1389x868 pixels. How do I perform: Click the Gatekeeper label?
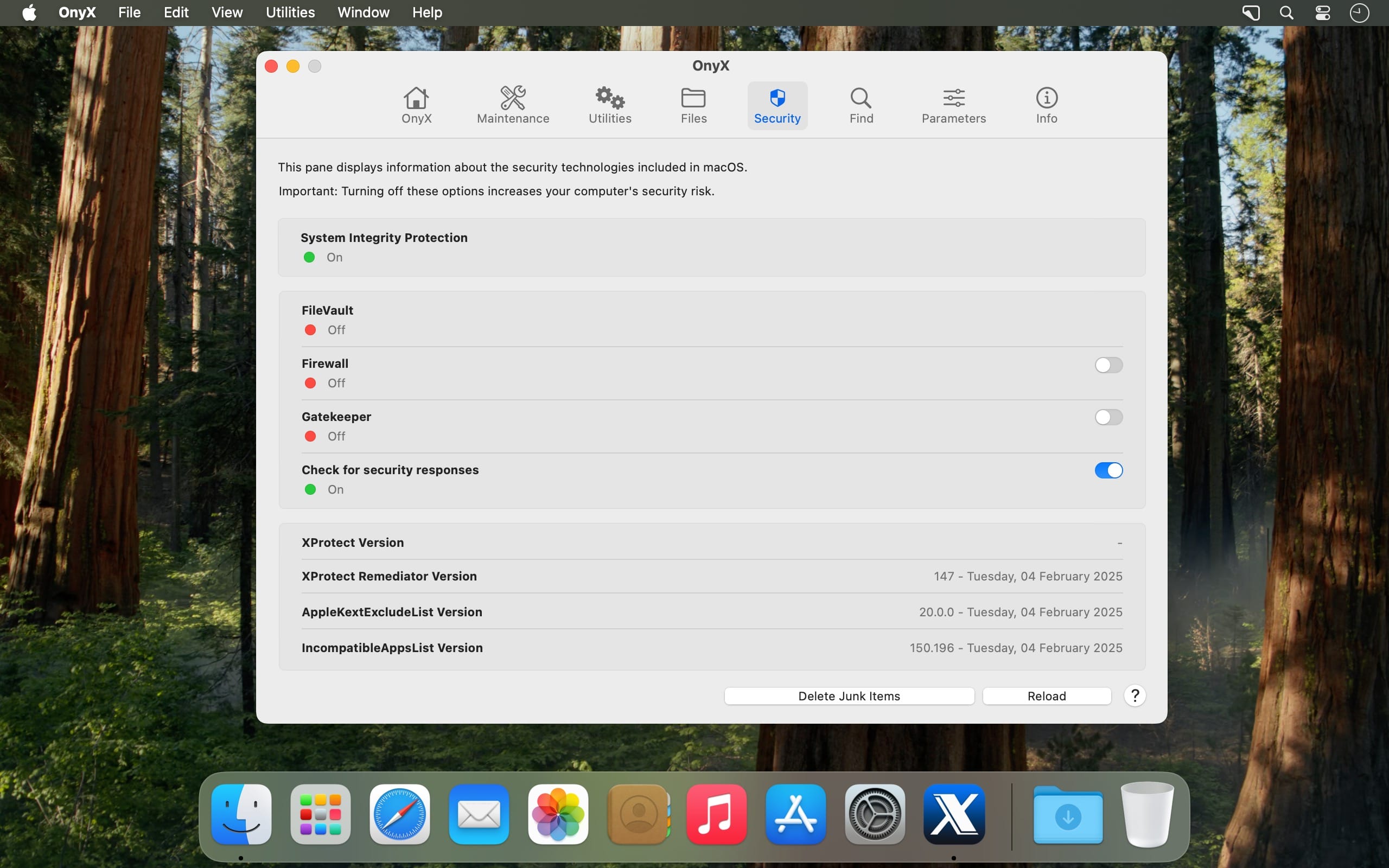(x=336, y=417)
